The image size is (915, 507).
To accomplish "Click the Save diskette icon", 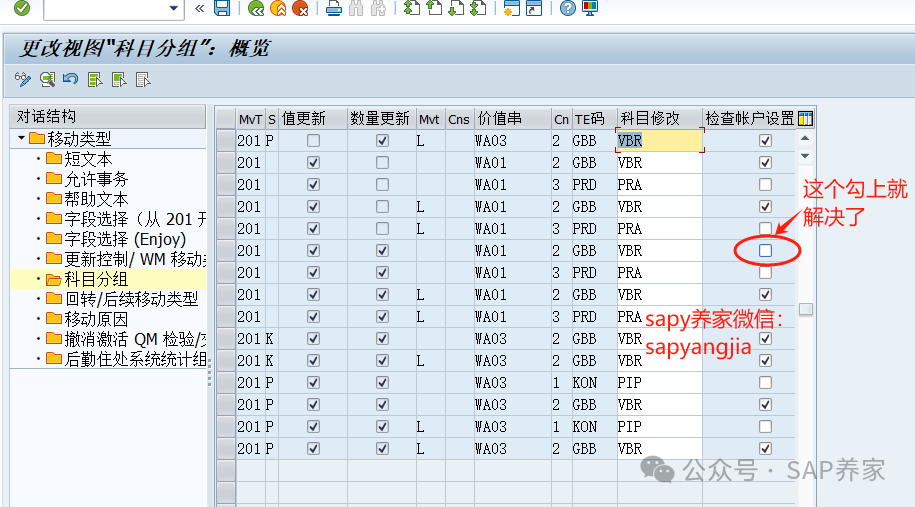I will [x=222, y=8].
